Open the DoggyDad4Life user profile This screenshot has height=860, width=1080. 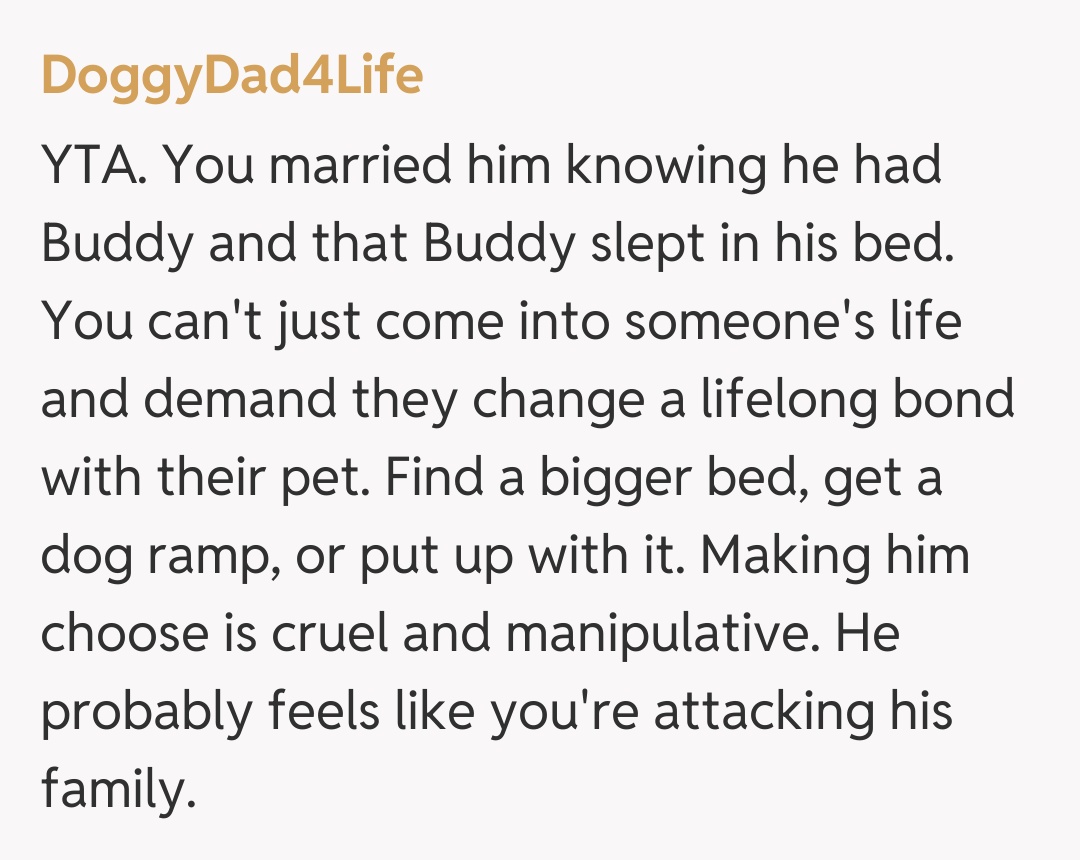point(231,76)
